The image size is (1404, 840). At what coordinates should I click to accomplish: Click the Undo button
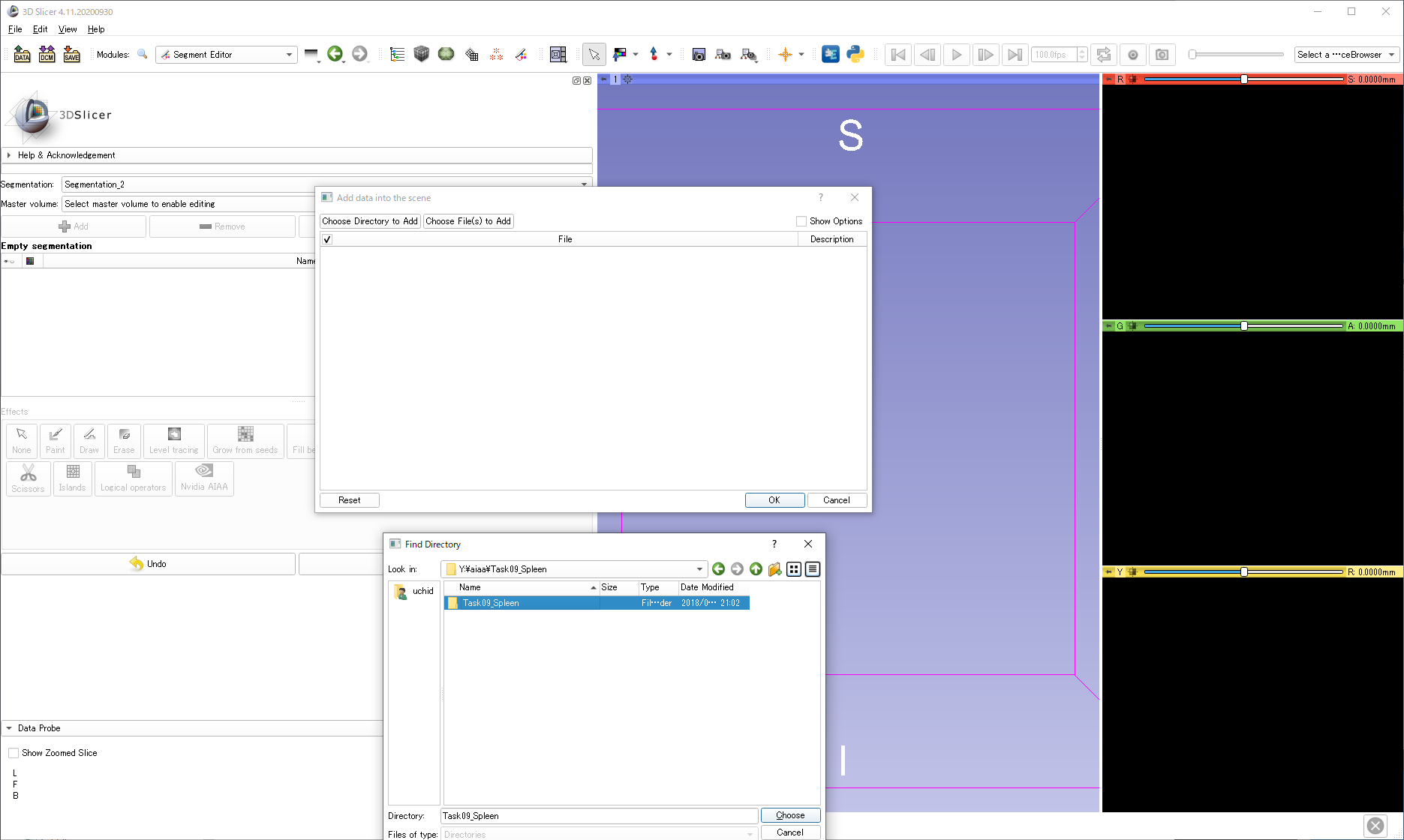[x=149, y=564]
